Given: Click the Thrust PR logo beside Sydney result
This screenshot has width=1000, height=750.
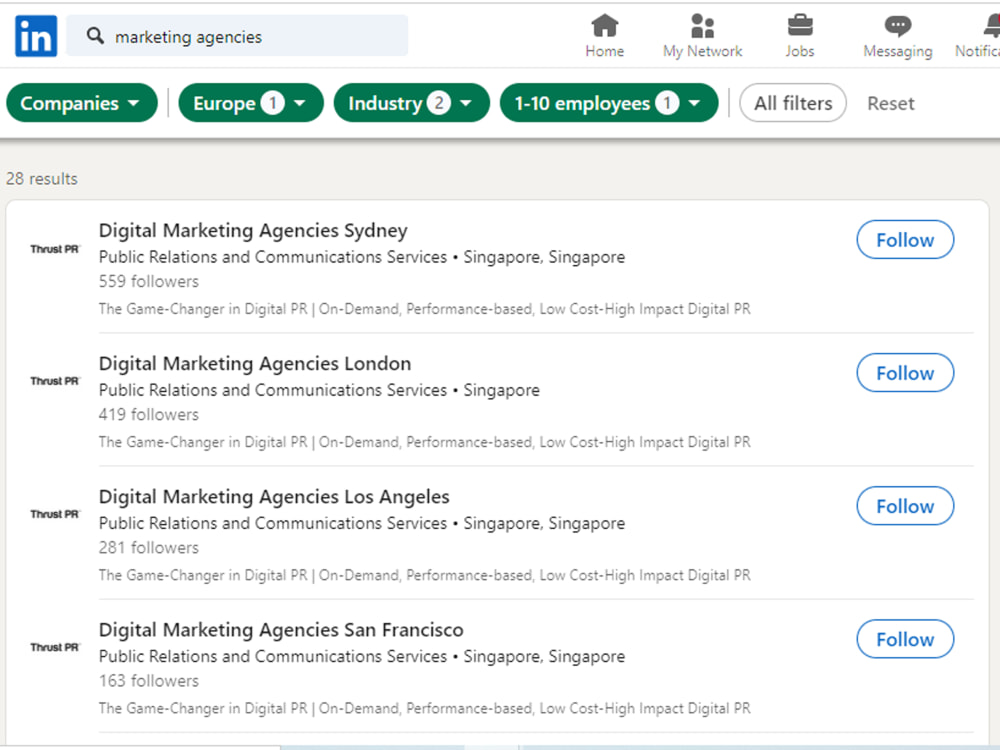Looking at the screenshot, I should 55,249.
